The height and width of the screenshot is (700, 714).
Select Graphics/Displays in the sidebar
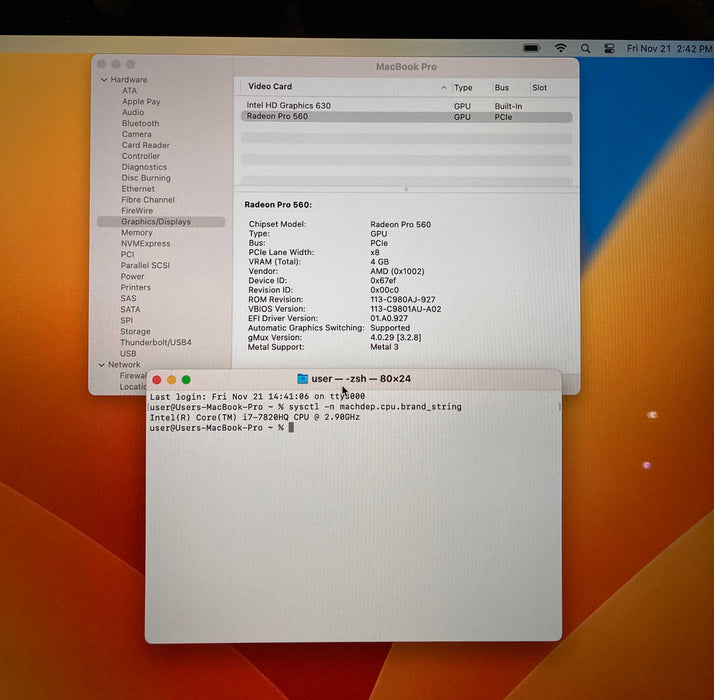pyautogui.click(x=161, y=222)
